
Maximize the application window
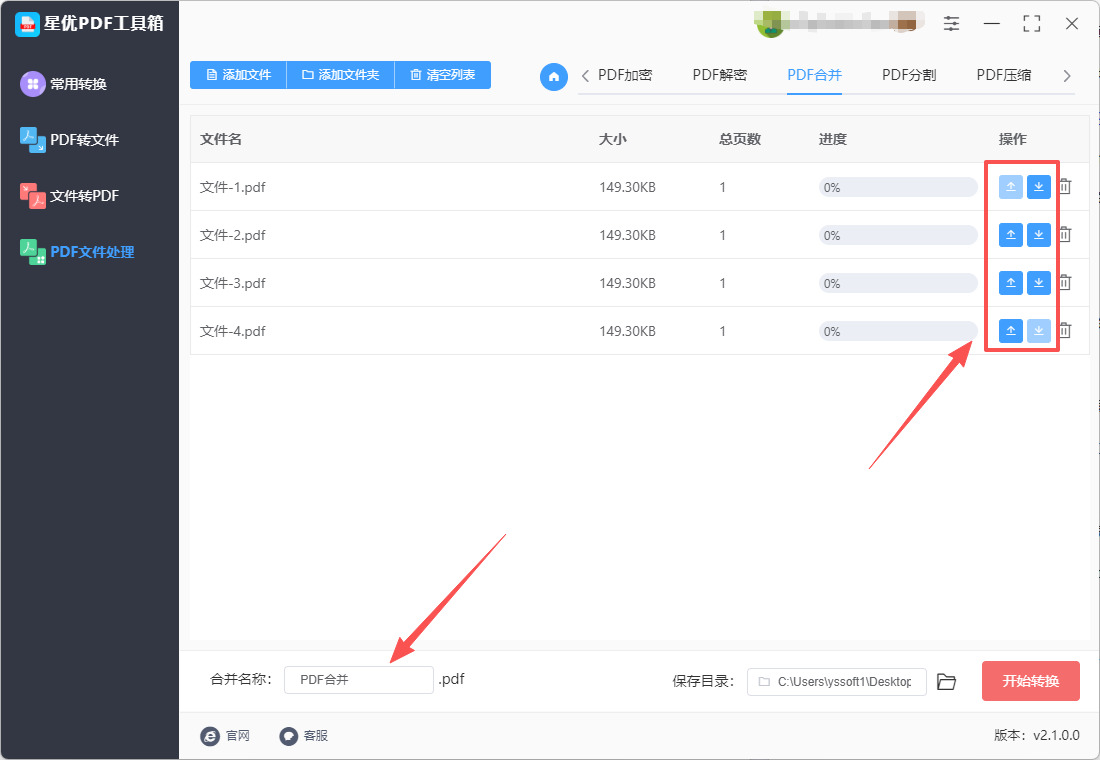click(x=1032, y=23)
